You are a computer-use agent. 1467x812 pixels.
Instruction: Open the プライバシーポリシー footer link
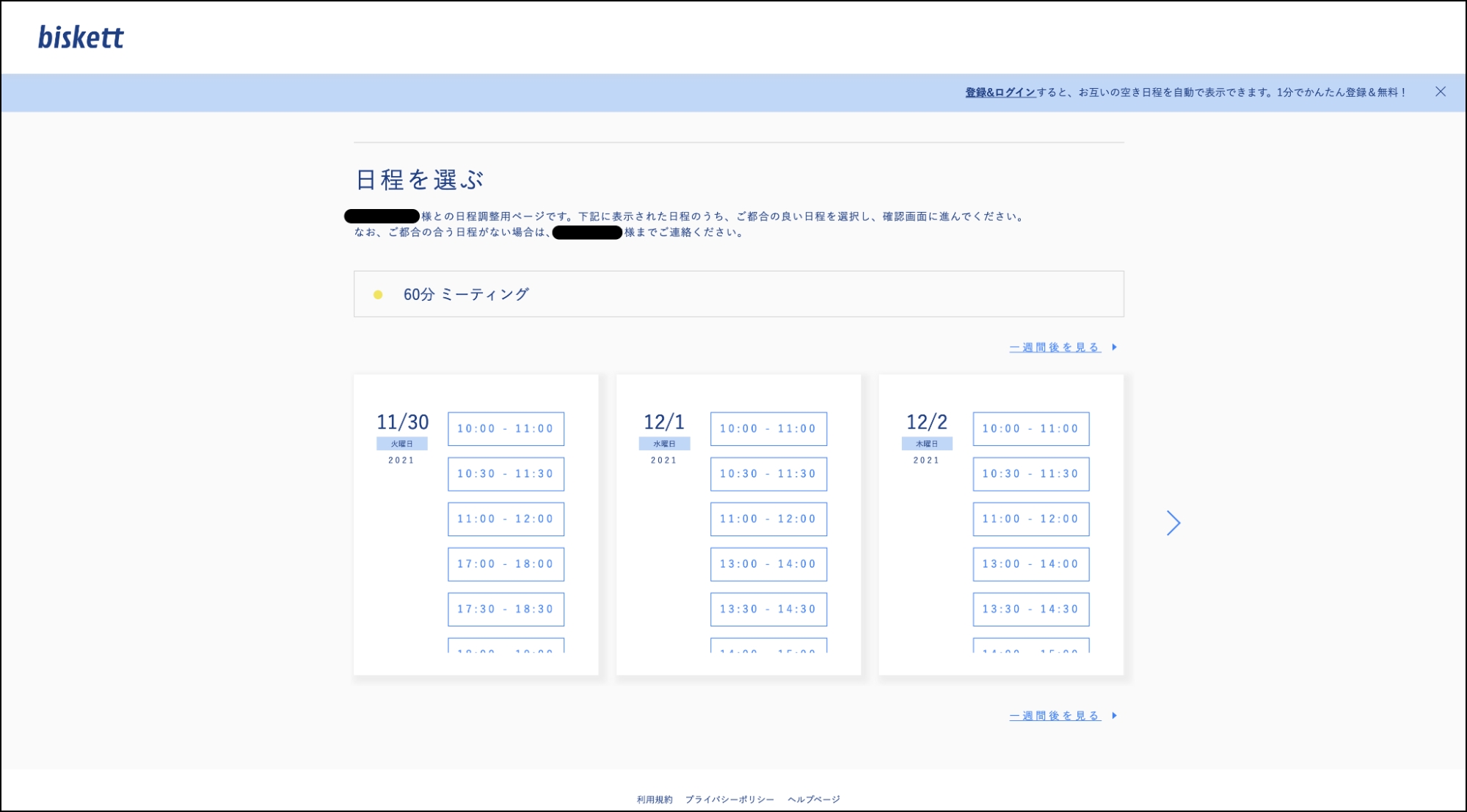coord(729,800)
